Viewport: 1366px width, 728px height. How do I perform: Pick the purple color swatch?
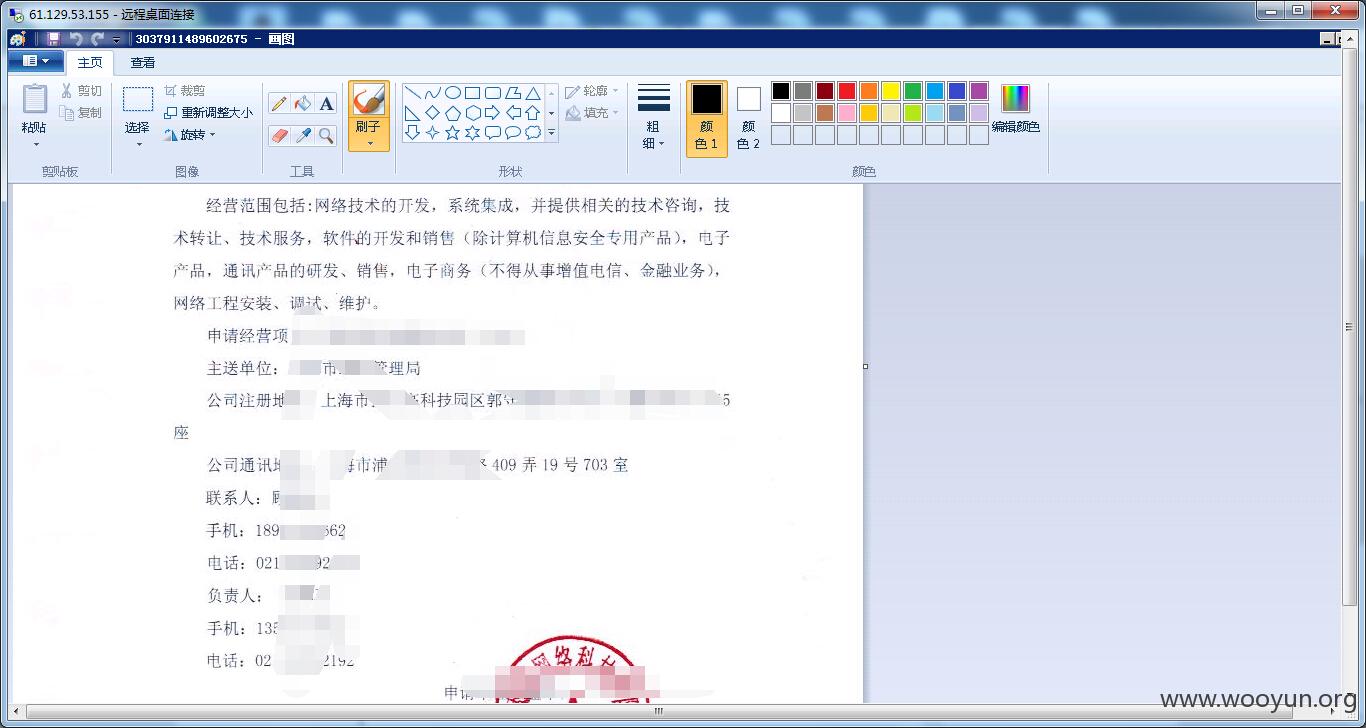979,91
